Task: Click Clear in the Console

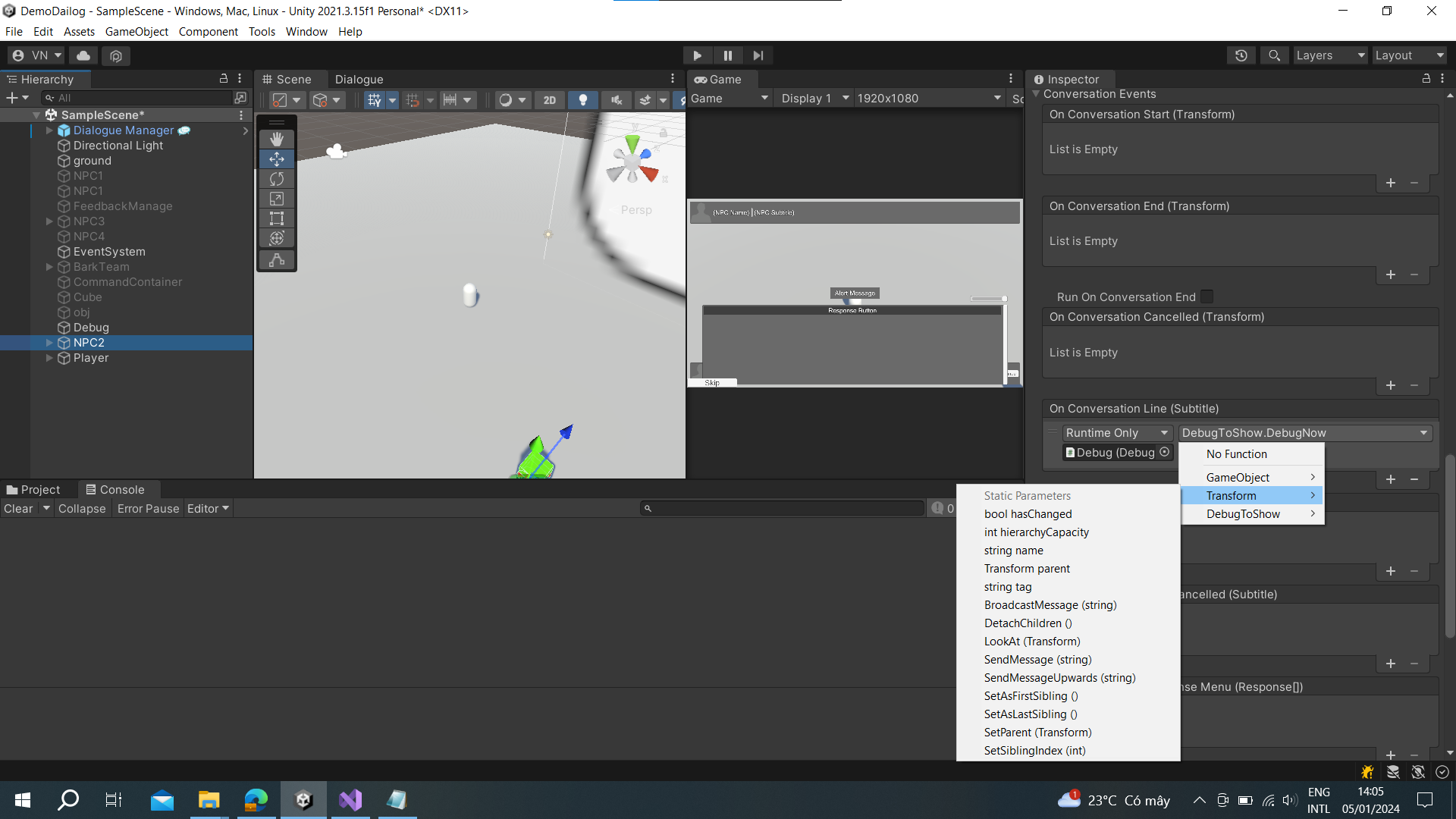Action: tap(18, 509)
